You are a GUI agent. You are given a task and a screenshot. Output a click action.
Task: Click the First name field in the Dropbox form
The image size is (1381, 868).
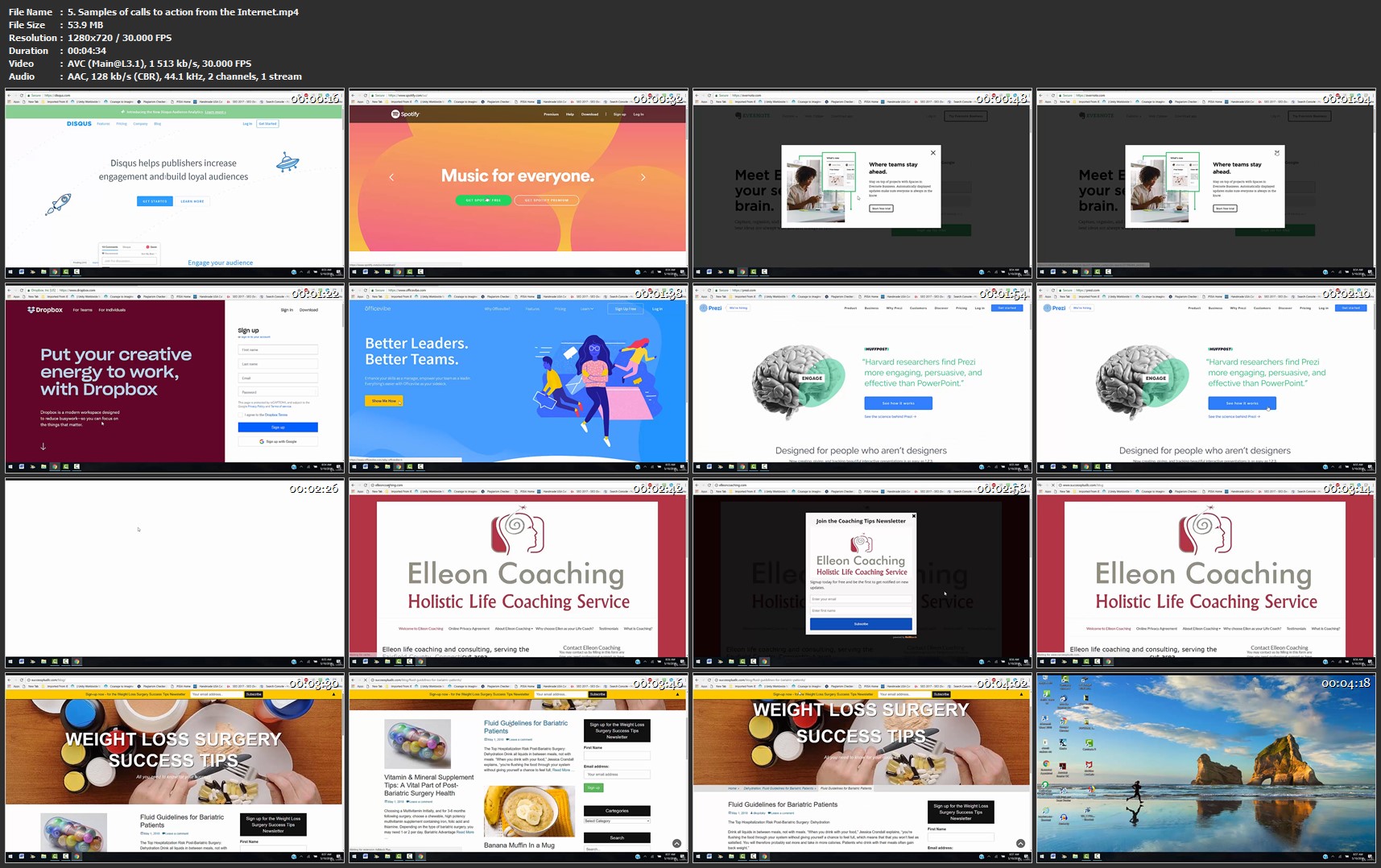tap(278, 350)
